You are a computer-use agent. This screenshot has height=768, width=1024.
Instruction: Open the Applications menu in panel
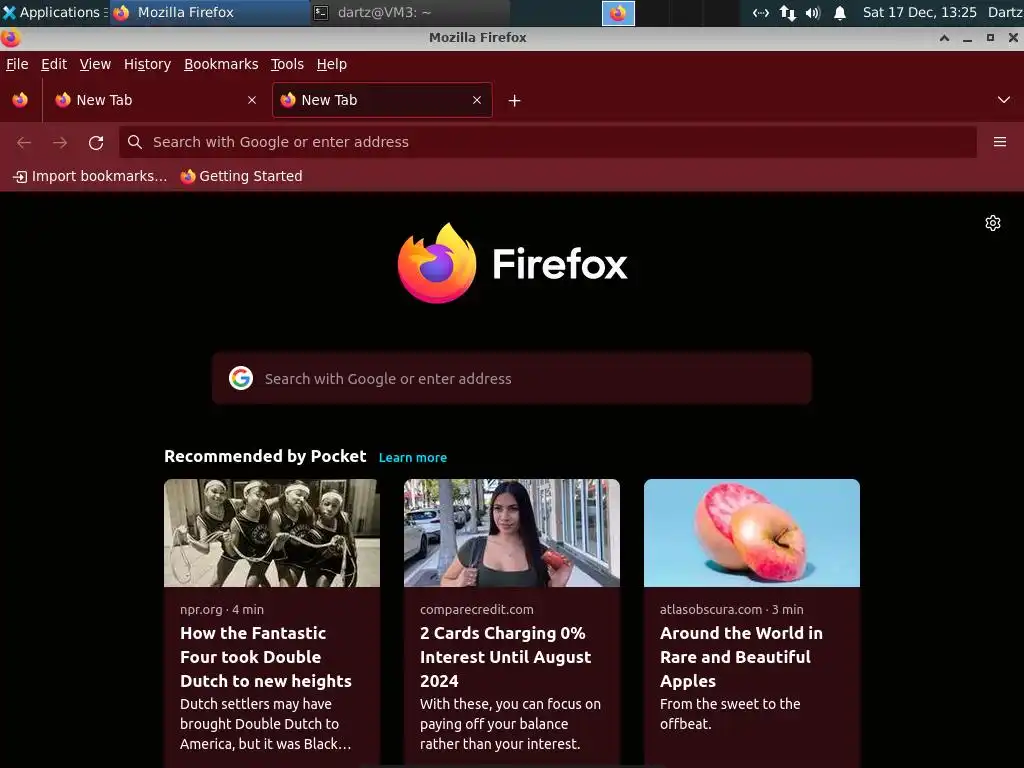tap(54, 12)
